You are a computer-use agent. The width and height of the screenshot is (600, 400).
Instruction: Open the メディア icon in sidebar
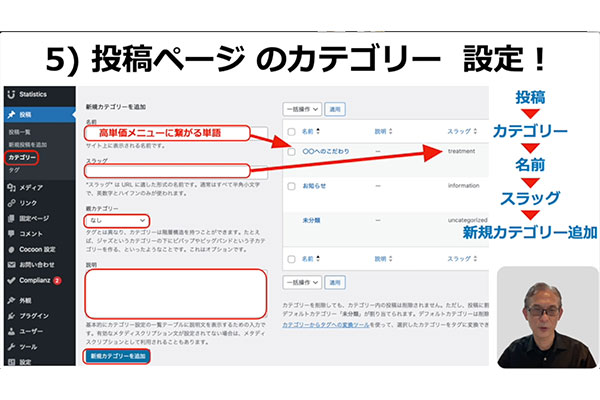pyautogui.click(x=11, y=188)
